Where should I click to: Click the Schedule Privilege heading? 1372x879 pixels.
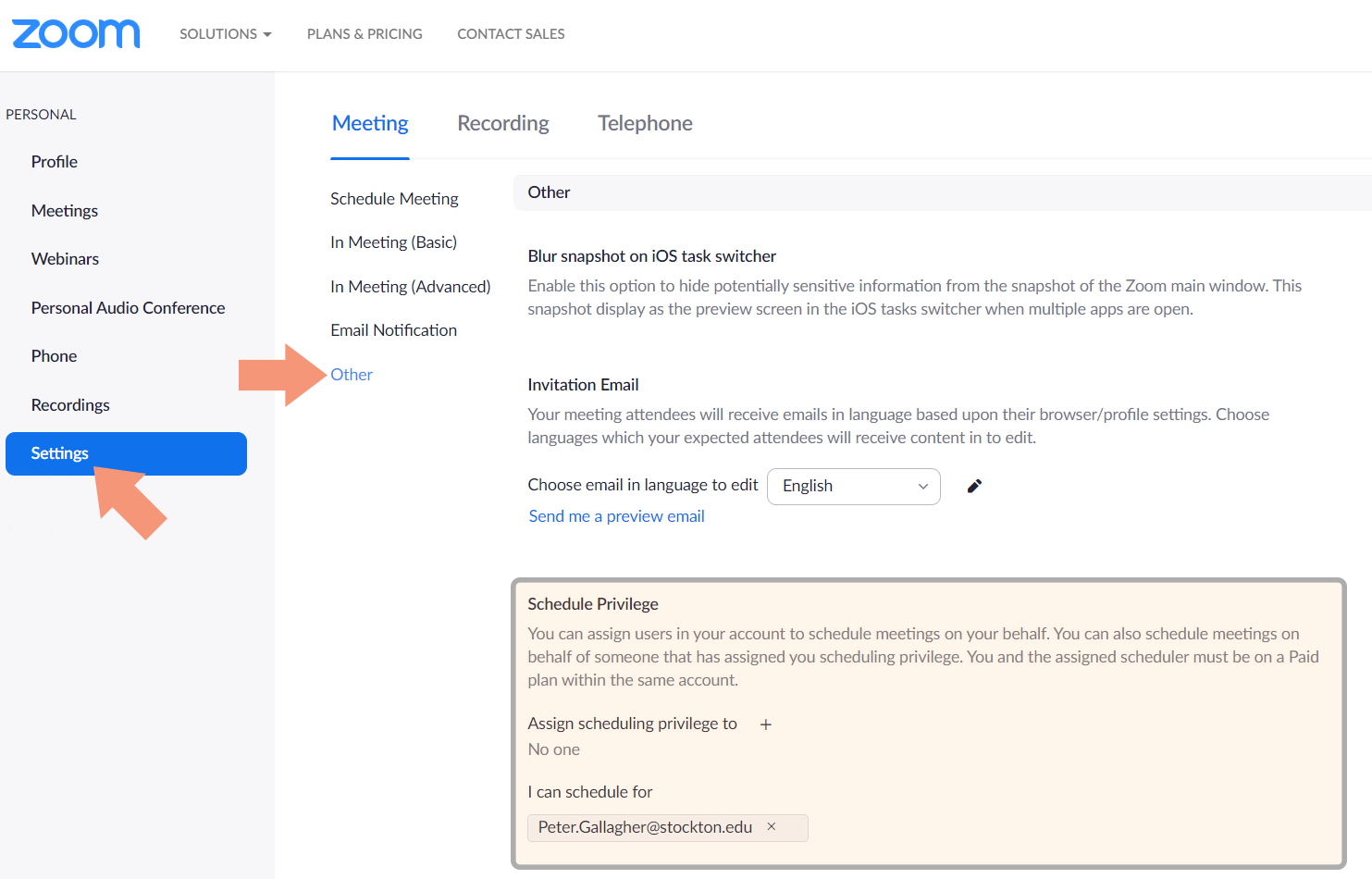[593, 604]
